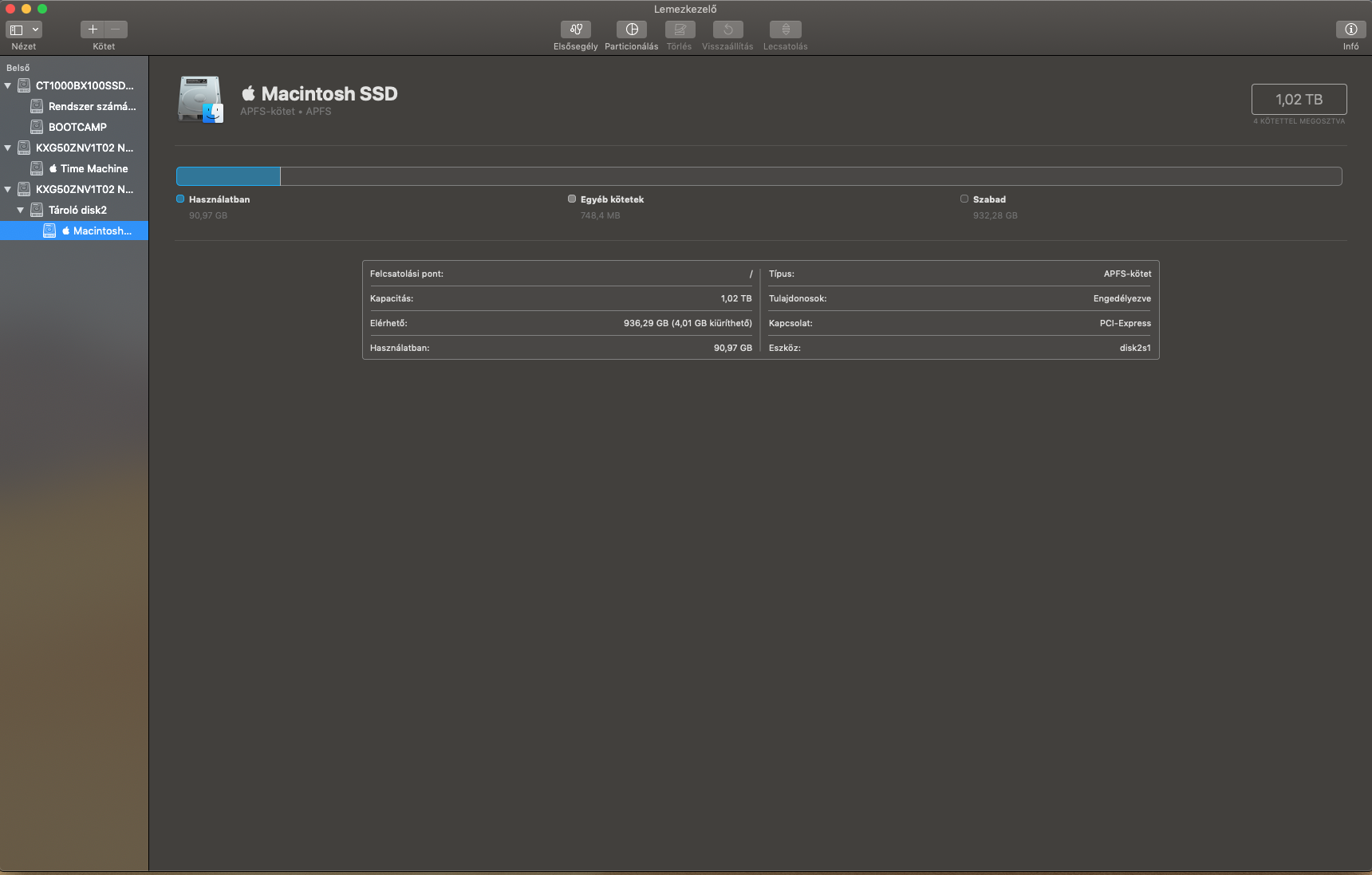Collapse the KXG50ZNV1T02 disk containing Time Machine
Viewport: 1372px width, 875px height.
(8, 148)
